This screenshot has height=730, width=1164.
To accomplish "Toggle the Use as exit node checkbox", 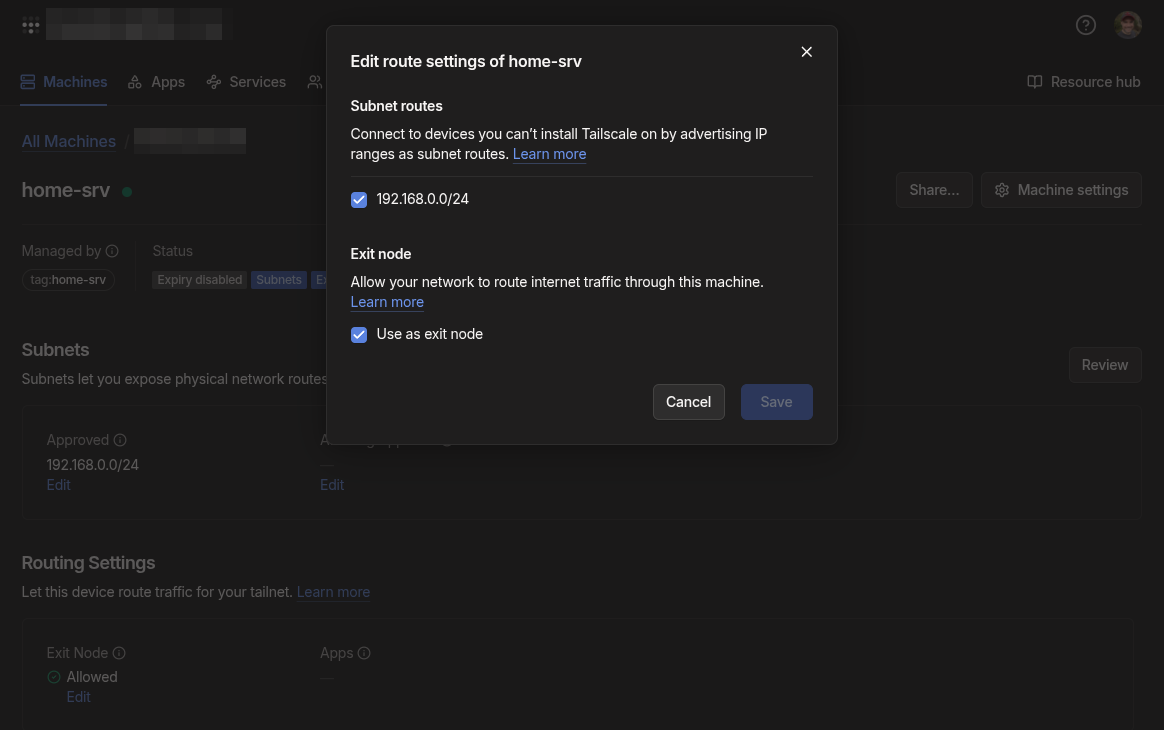I will [x=359, y=335].
